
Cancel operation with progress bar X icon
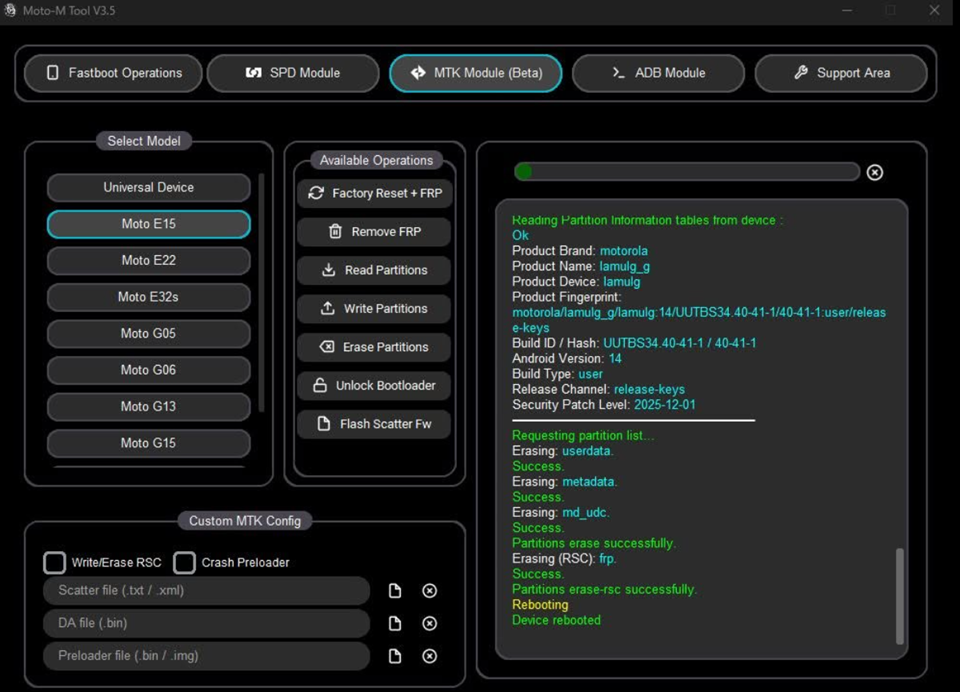pyautogui.click(x=875, y=173)
